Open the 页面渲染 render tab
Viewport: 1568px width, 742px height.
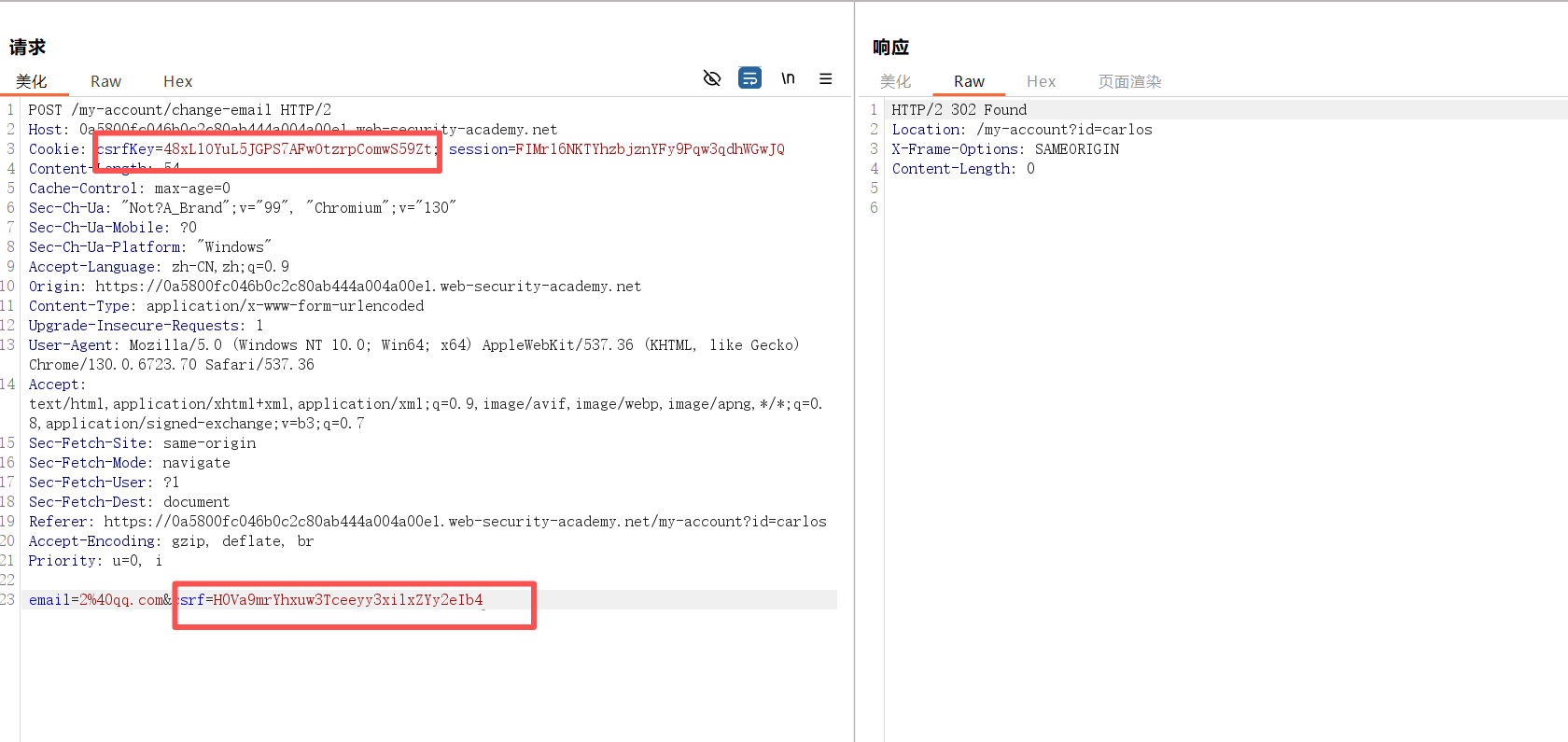(x=1129, y=82)
